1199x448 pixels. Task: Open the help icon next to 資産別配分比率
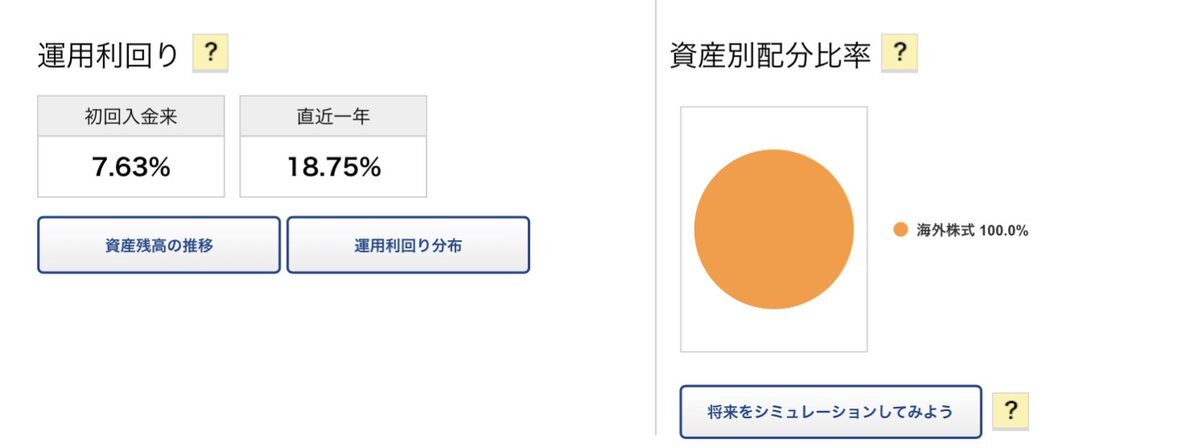pos(900,54)
